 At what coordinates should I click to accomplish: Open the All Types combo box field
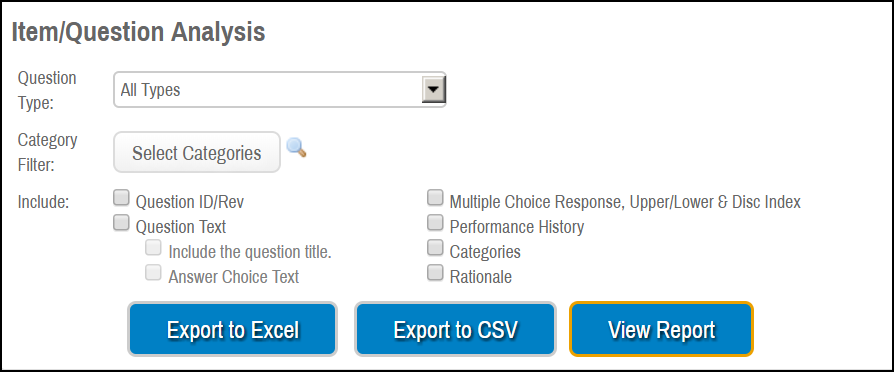point(280,90)
